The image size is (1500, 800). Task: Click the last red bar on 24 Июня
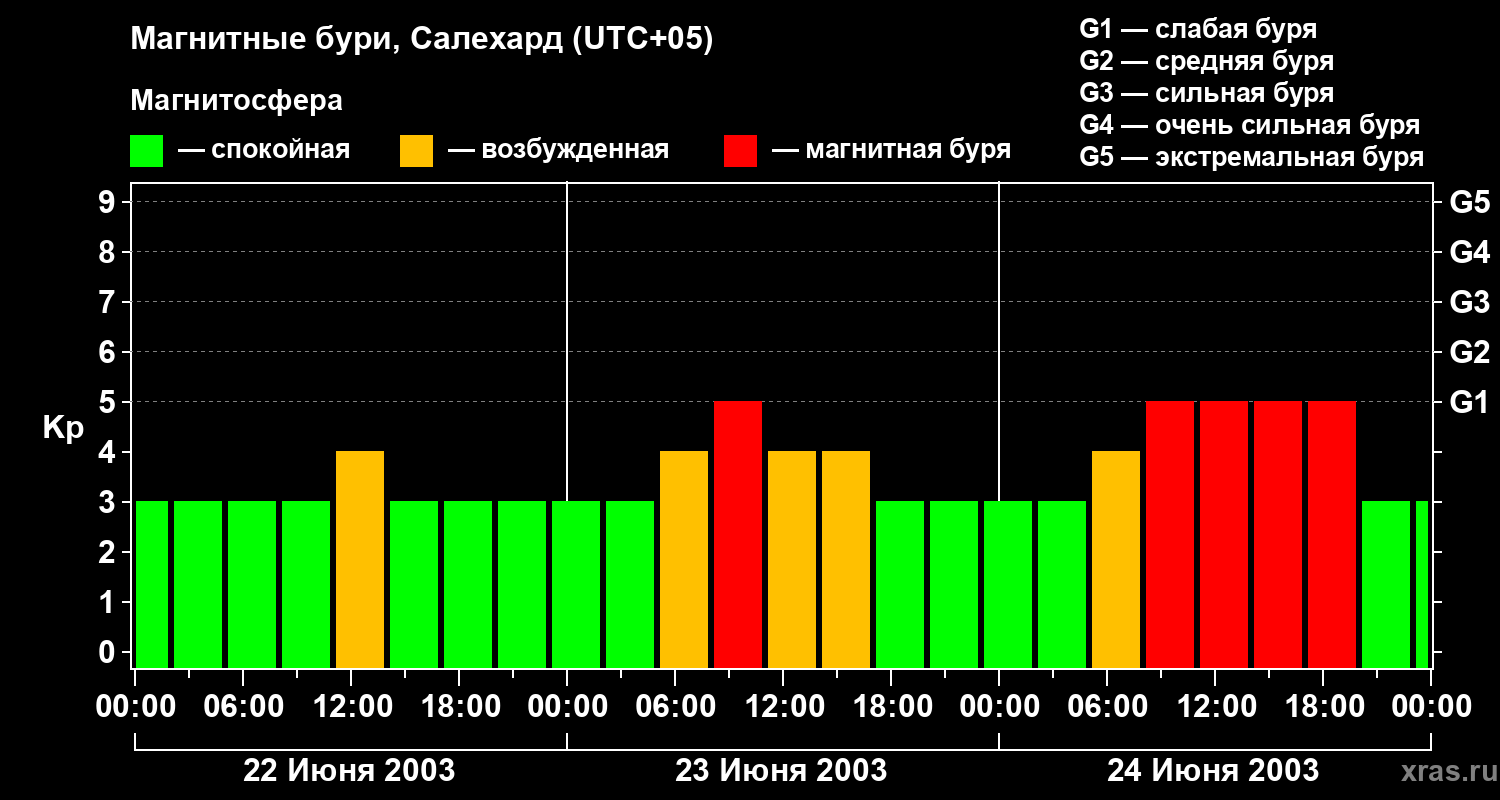[1332, 535]
